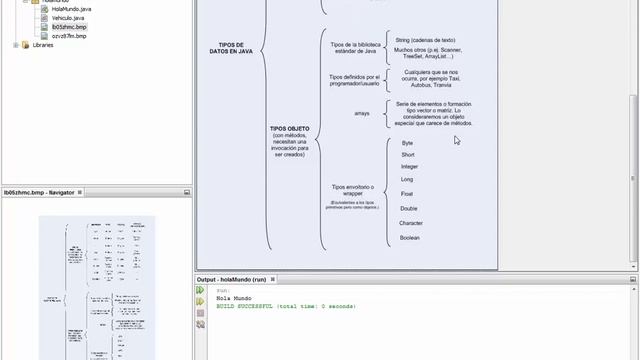
Task: Click the word 'Character' in diagram
Action: (x=411, y=223)
